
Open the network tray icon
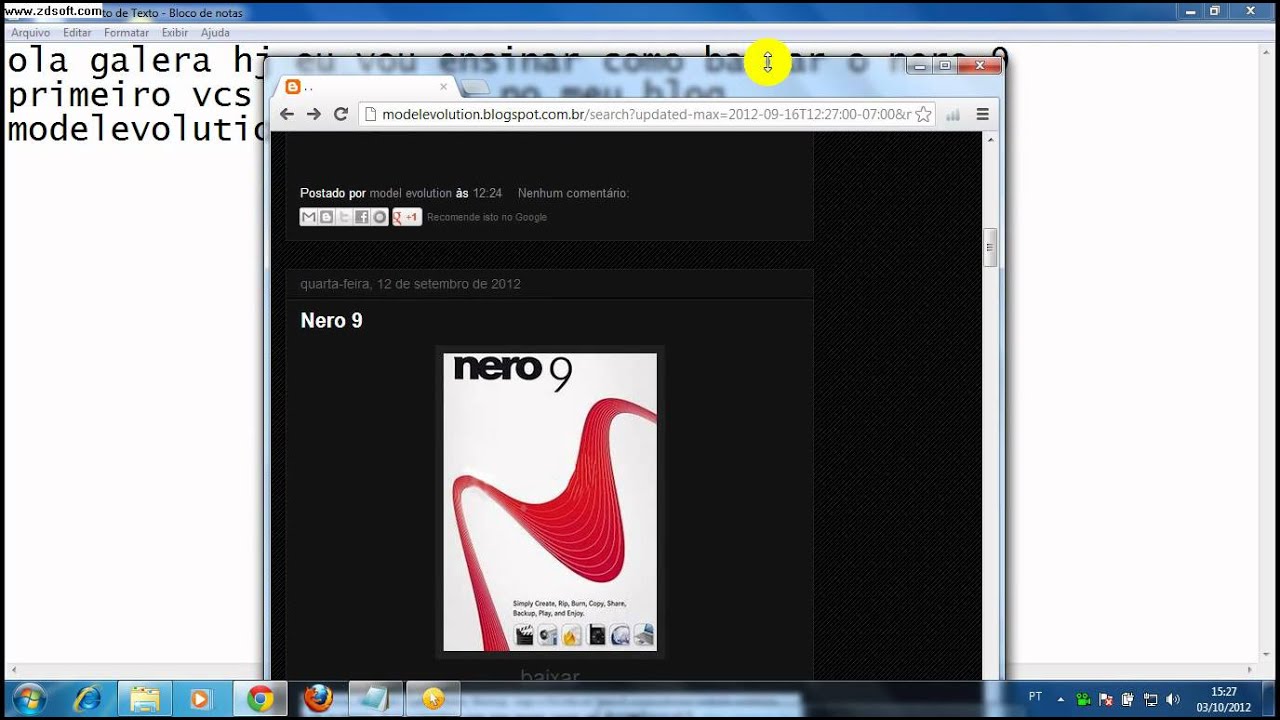[x=1150, y=699]
